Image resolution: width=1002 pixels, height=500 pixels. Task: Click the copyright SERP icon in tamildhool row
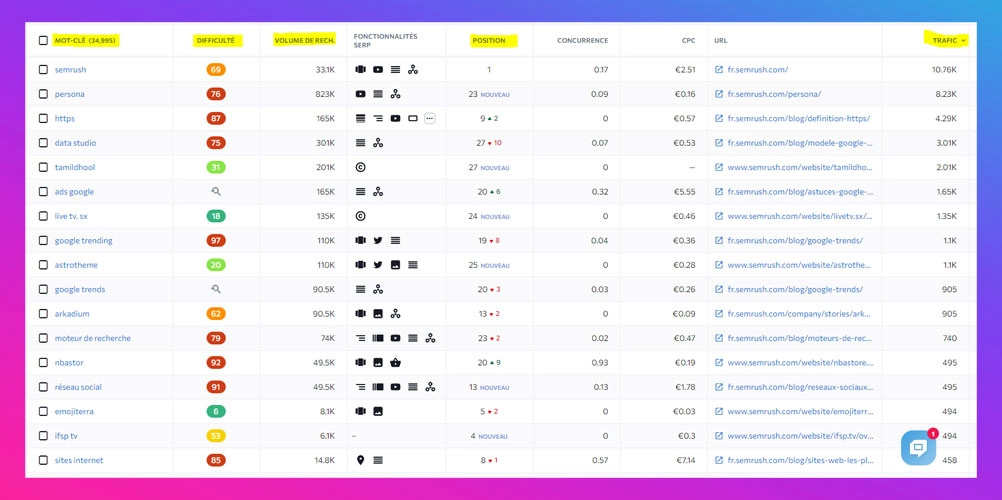point(360,168)
